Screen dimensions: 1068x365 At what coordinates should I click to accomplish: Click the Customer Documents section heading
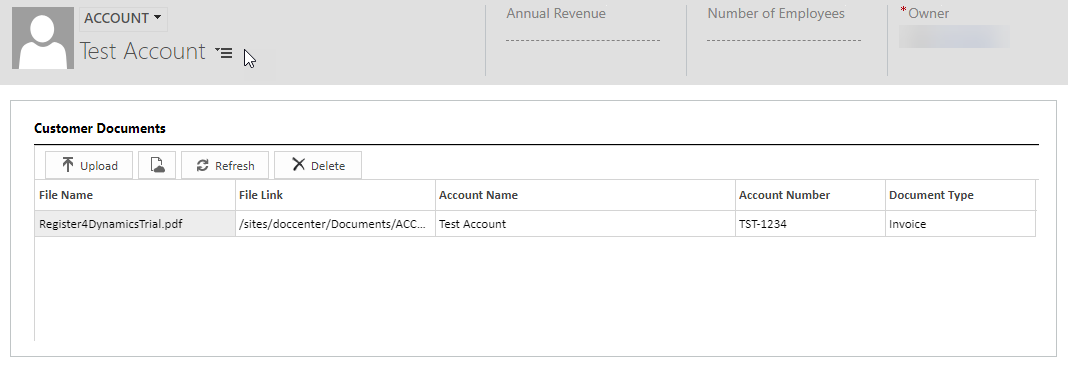99,128
